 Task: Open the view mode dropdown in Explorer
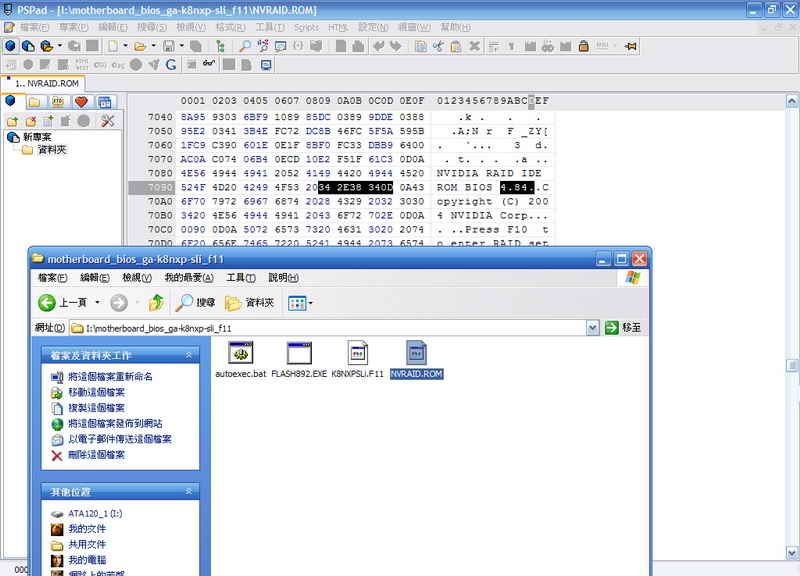300,303
